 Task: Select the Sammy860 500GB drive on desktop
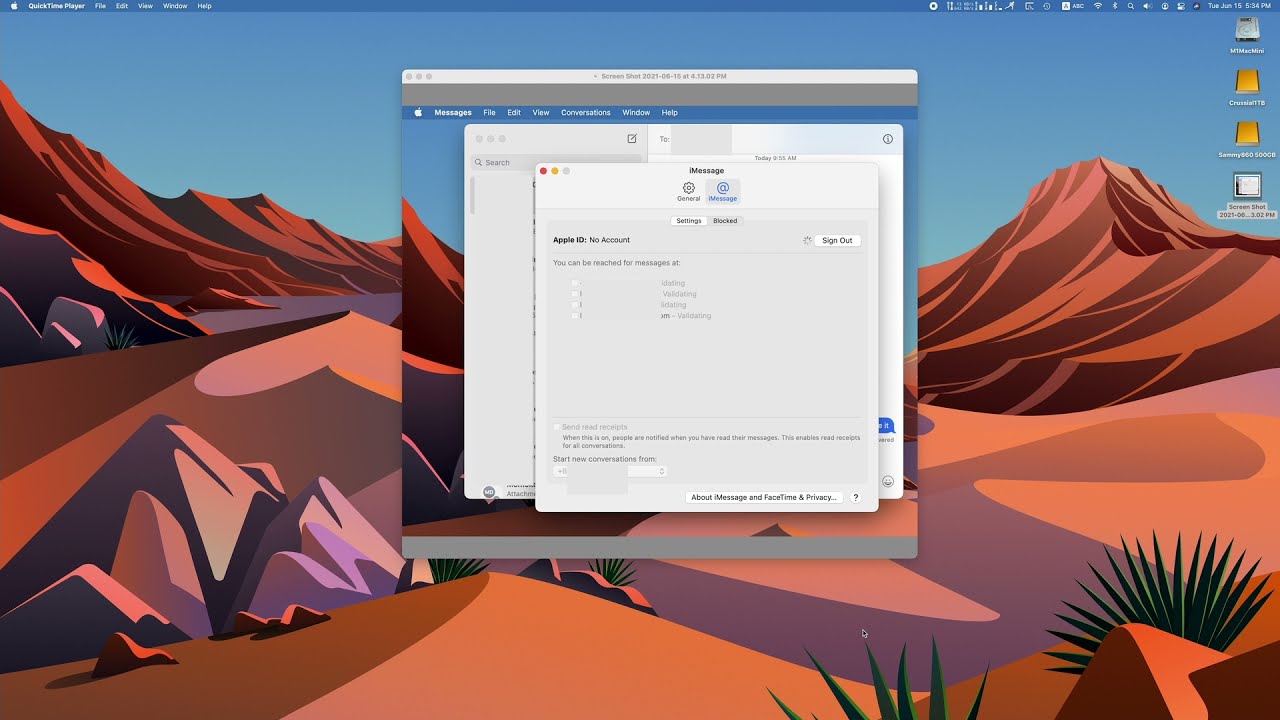click(1247, 140)
